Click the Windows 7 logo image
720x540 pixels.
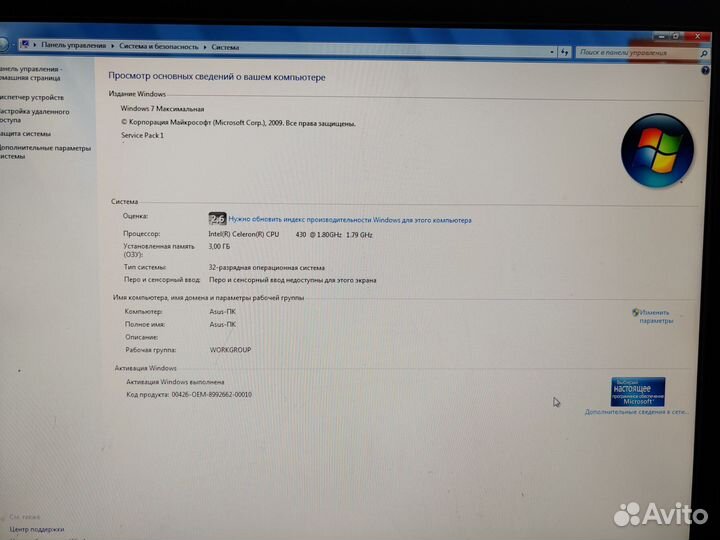657,150
